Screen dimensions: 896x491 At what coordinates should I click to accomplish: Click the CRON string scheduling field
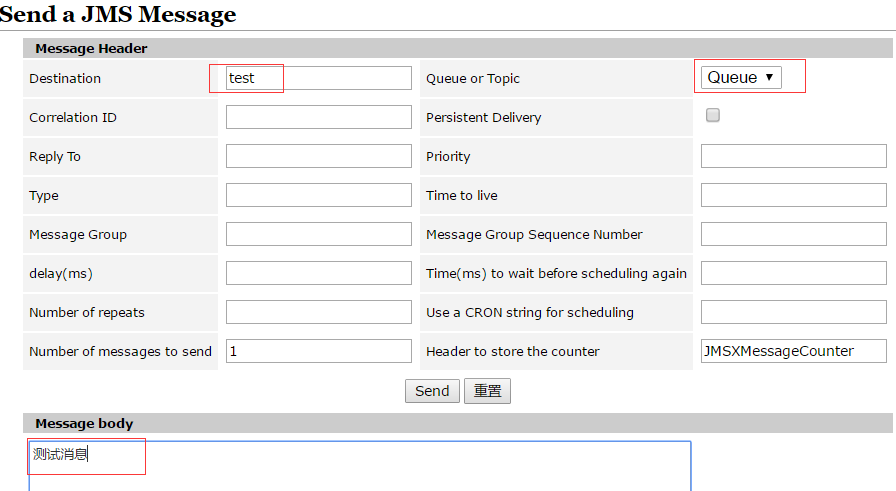793,312
